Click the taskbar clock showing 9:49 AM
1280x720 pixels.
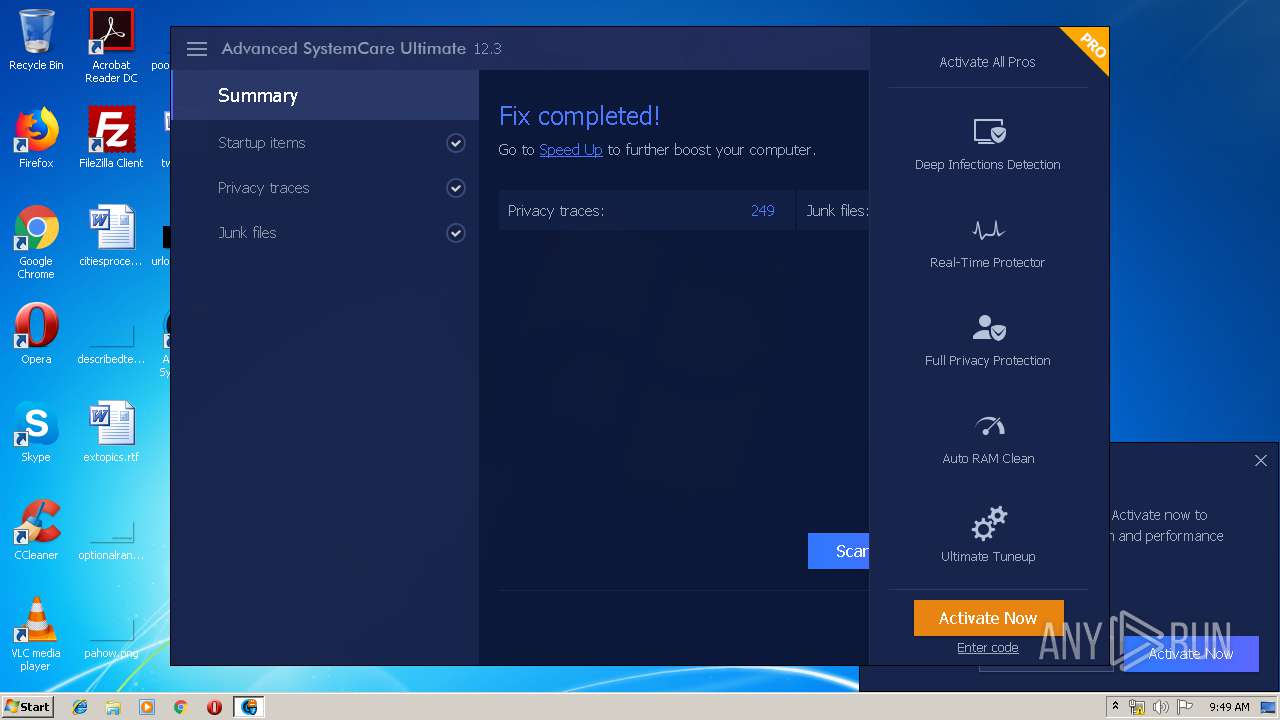(1229, 707)
